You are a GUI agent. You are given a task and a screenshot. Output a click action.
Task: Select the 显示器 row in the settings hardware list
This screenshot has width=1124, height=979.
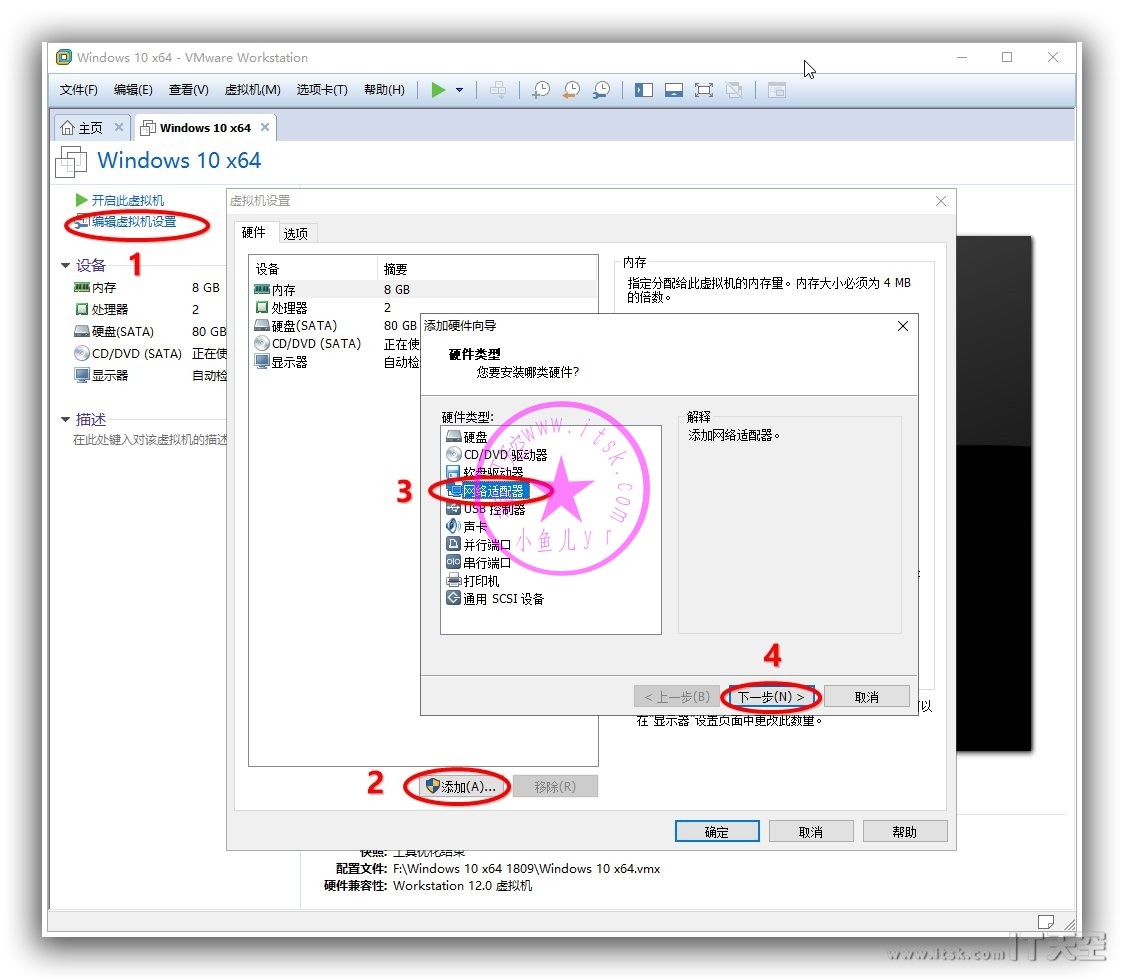pyautogui.click(x=336, y=362)
